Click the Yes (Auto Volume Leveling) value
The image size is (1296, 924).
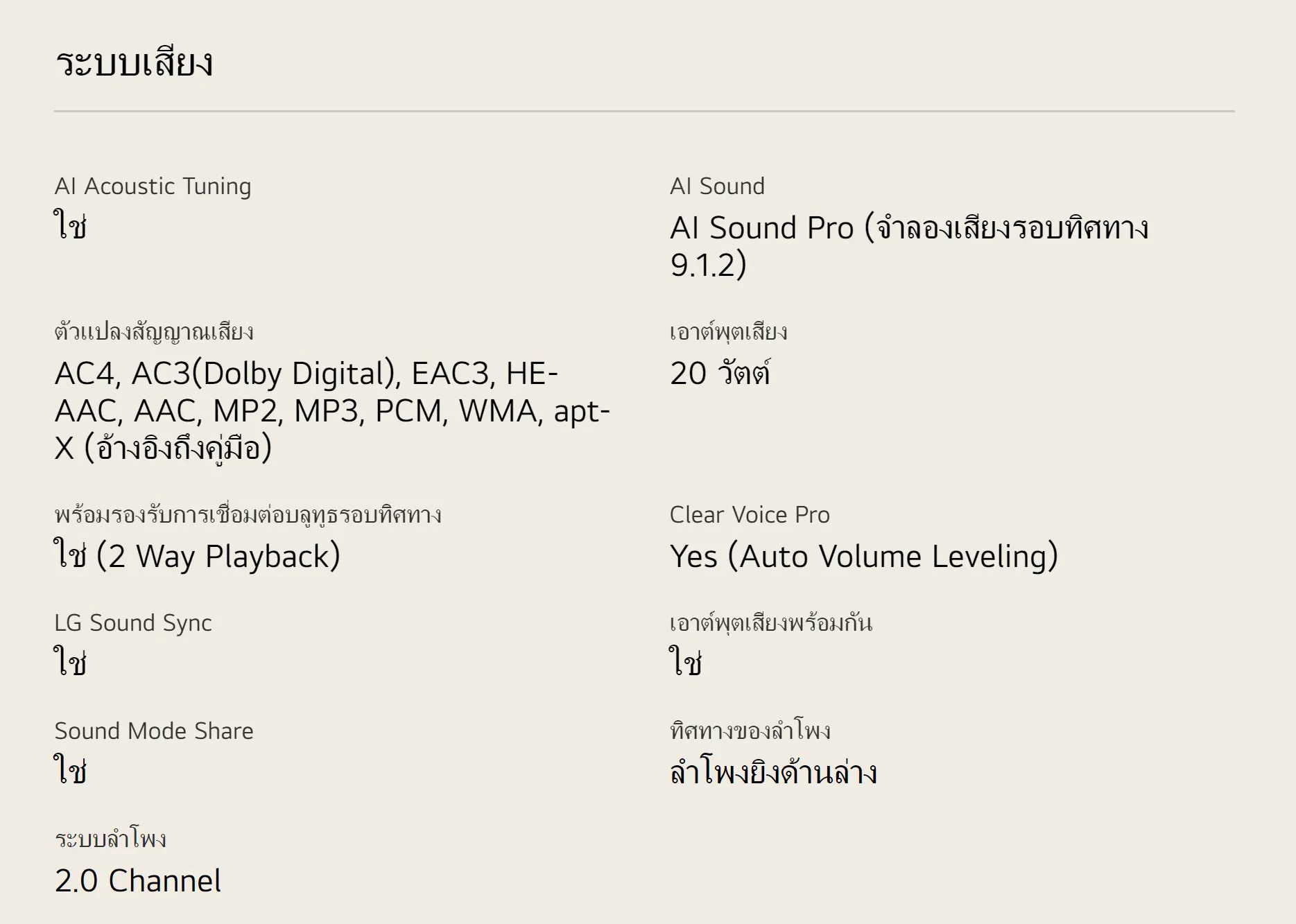point(863,557)
